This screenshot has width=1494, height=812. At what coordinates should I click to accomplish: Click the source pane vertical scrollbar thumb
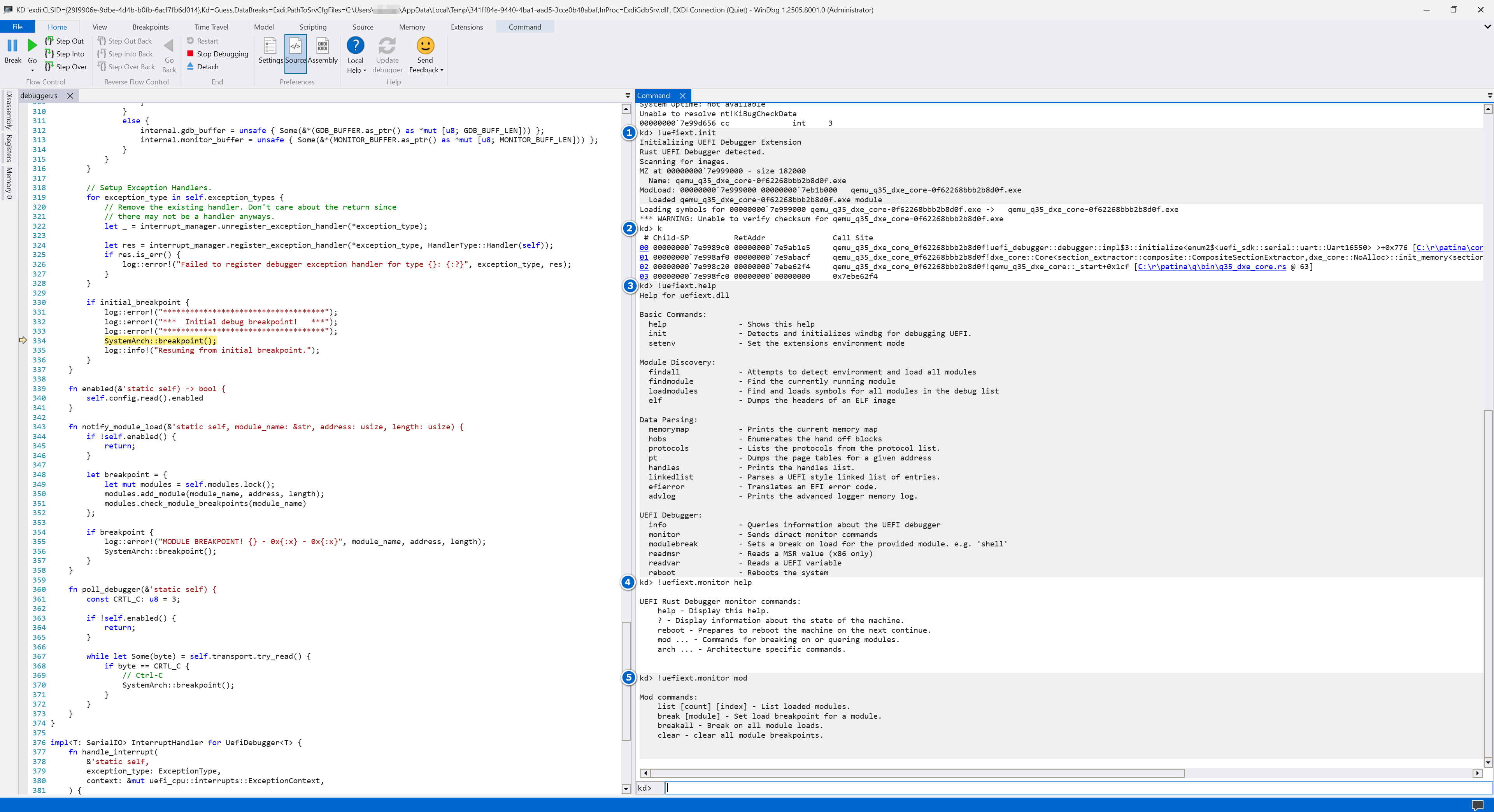pos(626,682)
